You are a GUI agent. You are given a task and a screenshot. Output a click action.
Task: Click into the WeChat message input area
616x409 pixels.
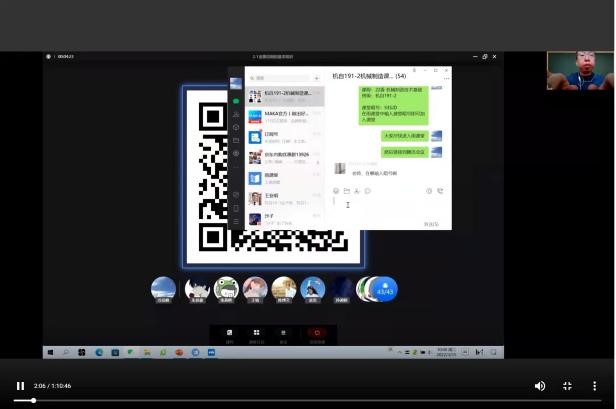(388, 207)
